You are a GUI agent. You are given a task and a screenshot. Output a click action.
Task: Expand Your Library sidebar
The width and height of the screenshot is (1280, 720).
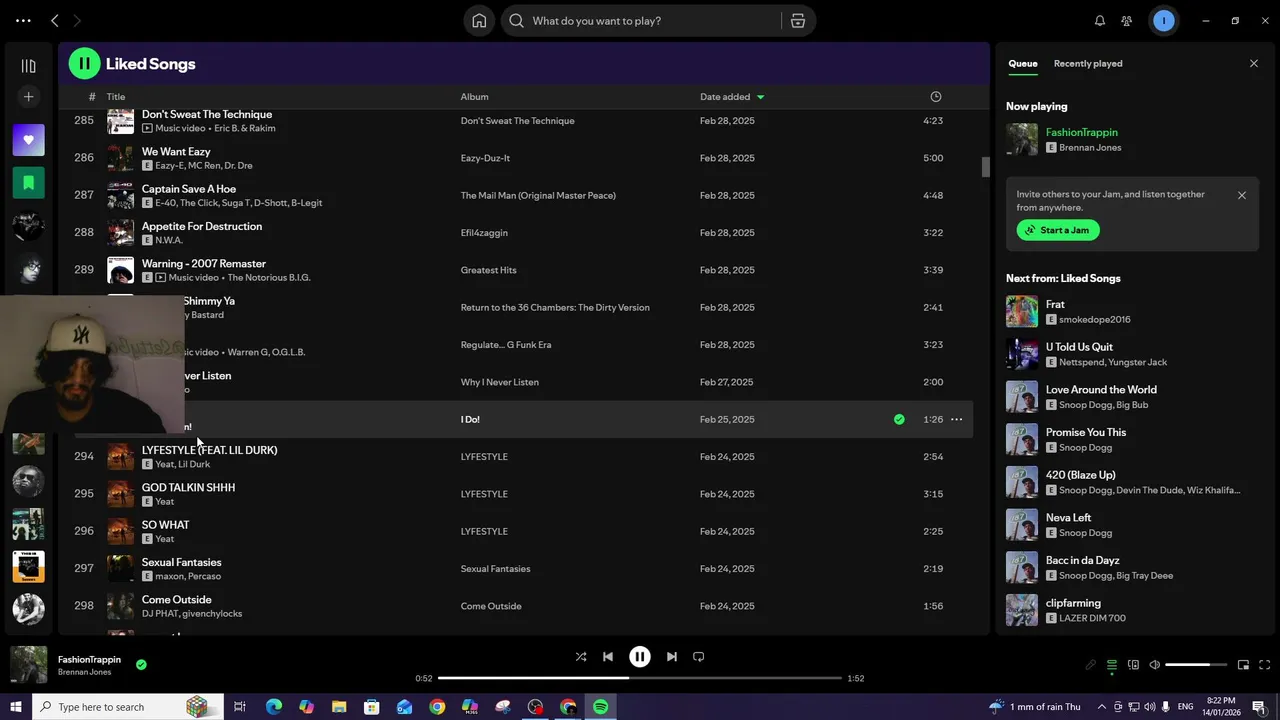(x=28, y=66)
